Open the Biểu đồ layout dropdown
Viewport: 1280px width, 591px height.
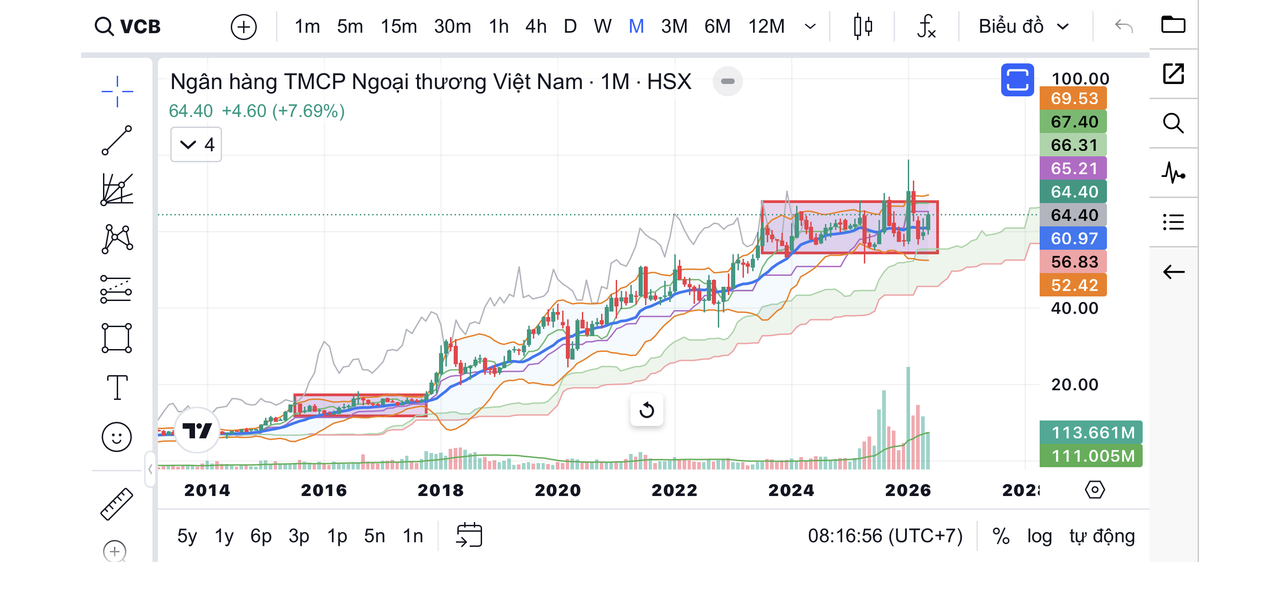point(1024,27)
